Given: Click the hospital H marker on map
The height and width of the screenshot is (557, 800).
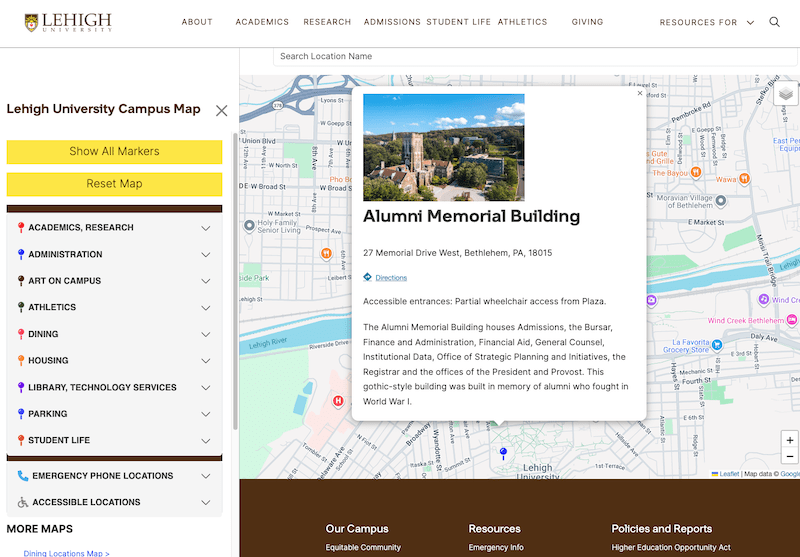Looking at the screenshot, I should 338,401.
